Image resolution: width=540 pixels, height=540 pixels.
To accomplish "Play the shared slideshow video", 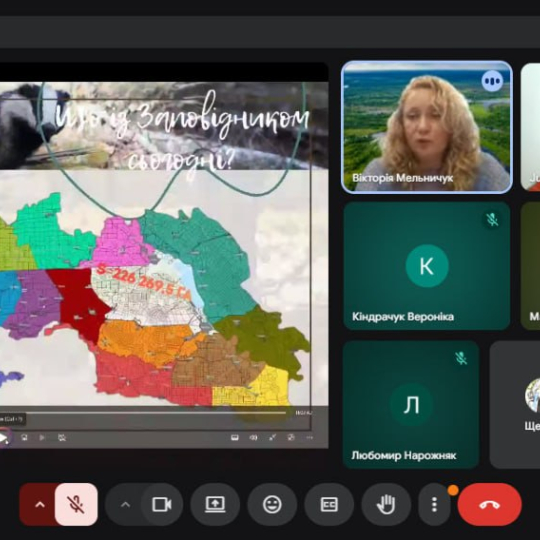I will (x=3, y=438).
